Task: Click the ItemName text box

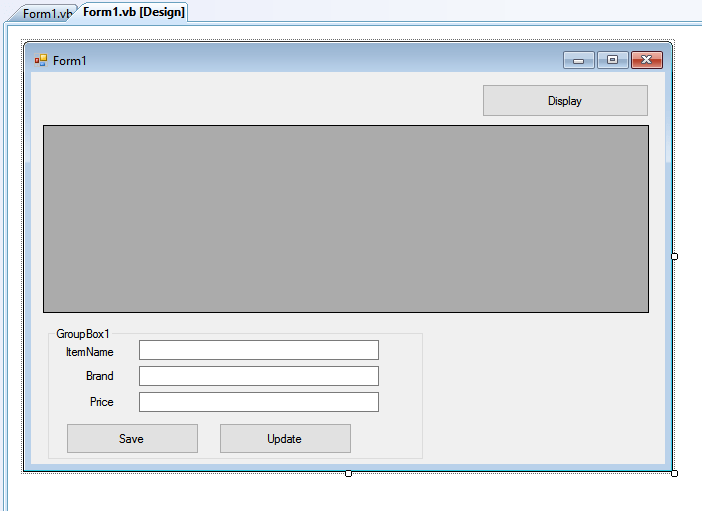Action: 259,350
